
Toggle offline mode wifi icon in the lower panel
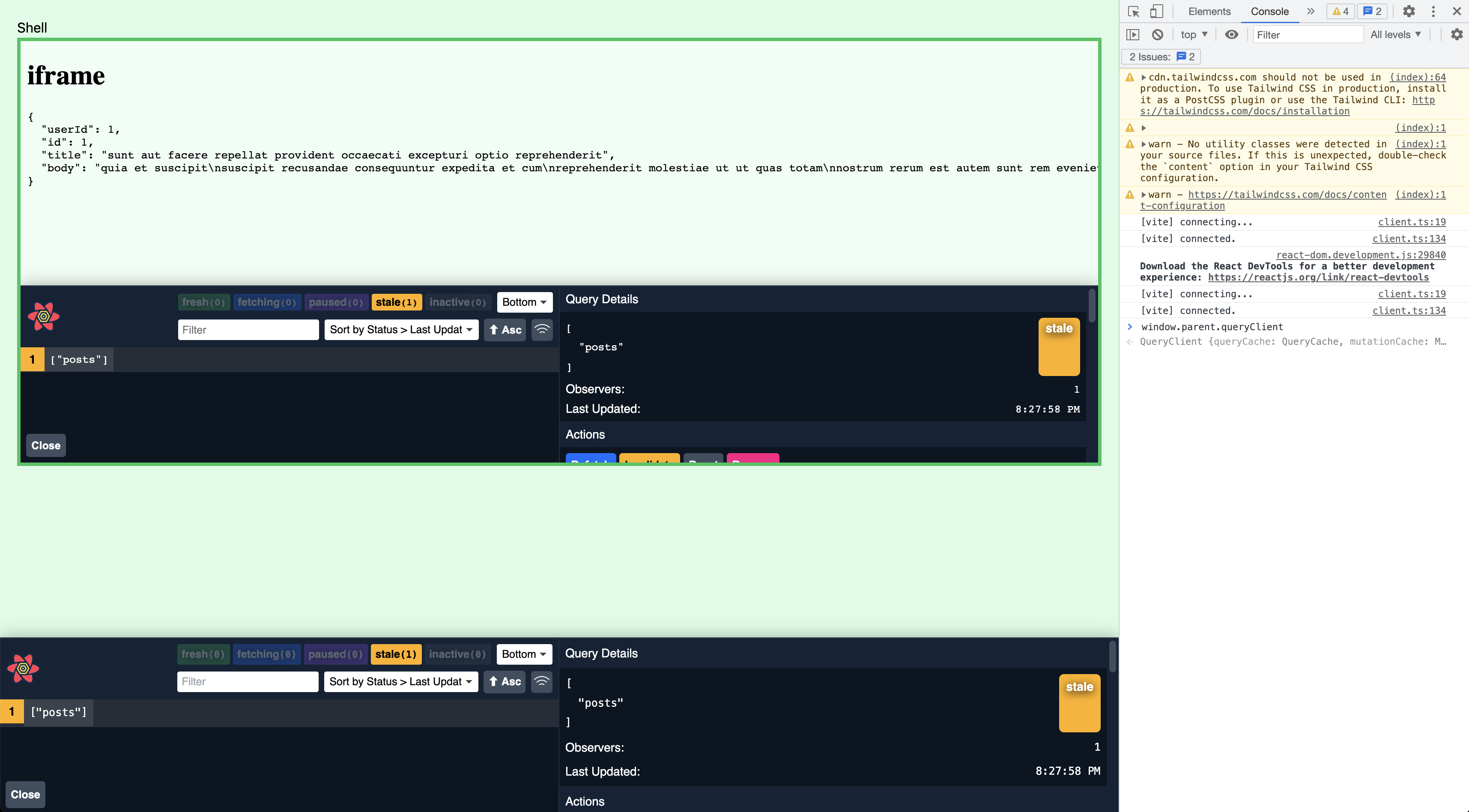pos(541,681)
